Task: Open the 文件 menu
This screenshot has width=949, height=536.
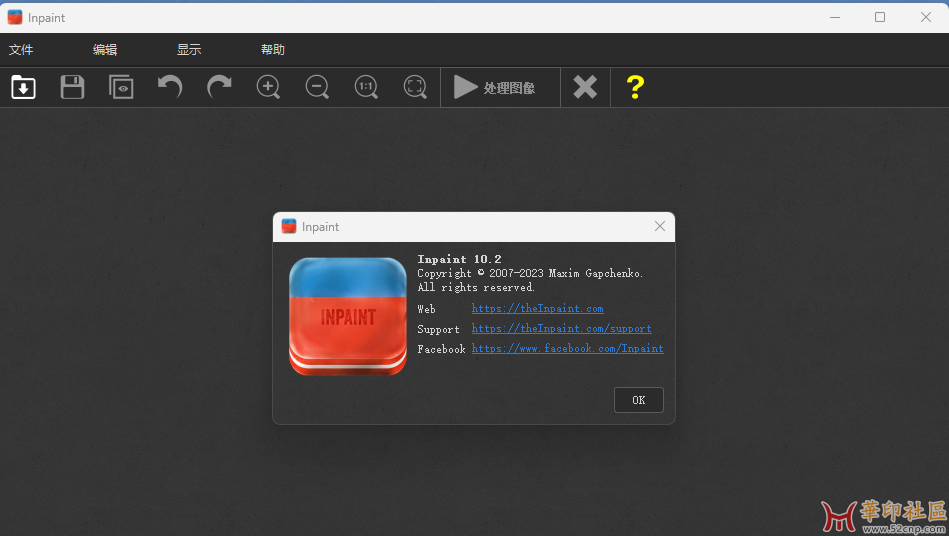Action: pyautogui.click(x=21, y=50)
